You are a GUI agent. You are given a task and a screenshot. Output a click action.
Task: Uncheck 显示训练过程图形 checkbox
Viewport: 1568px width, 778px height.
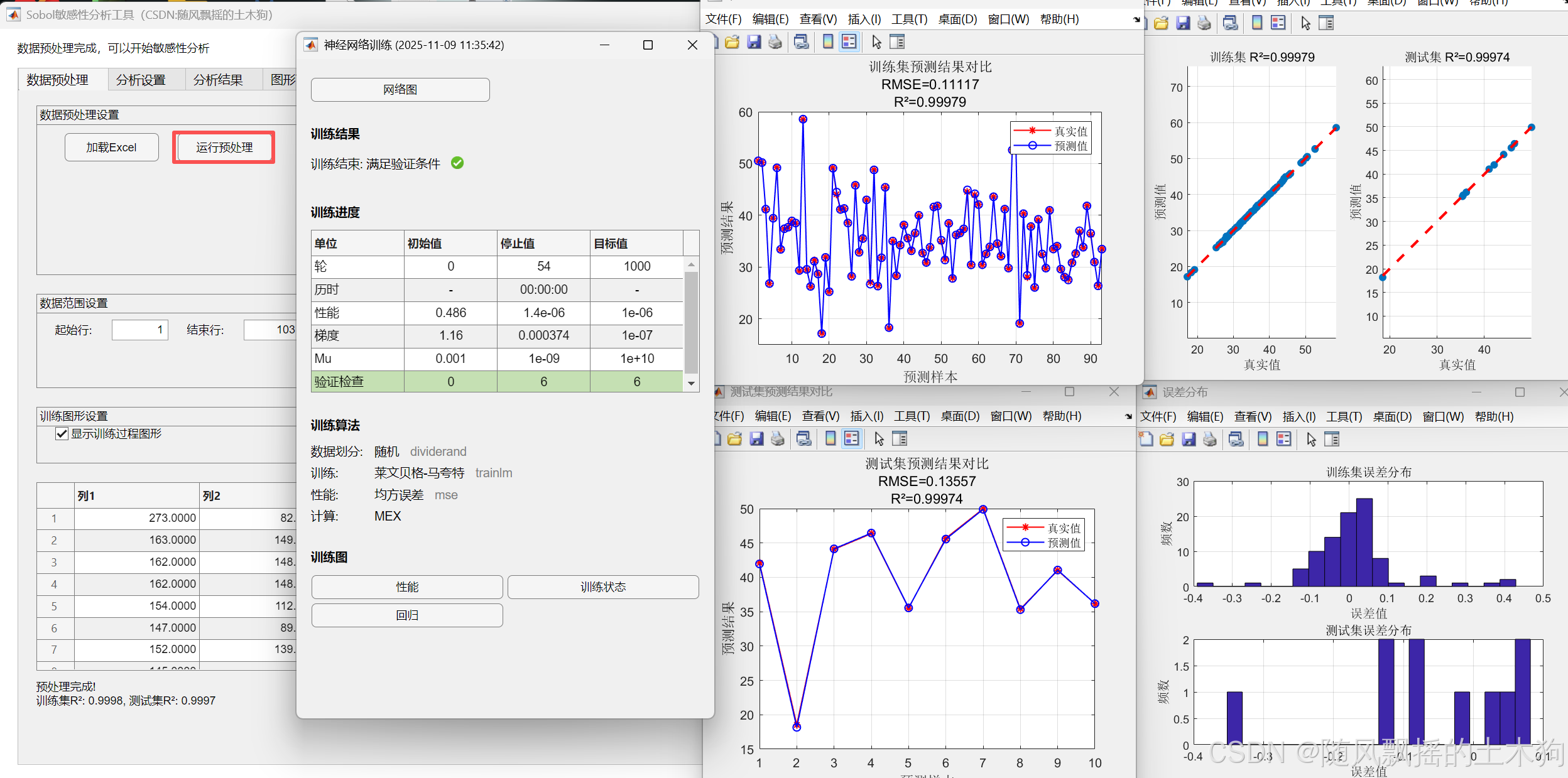point(62,434)
